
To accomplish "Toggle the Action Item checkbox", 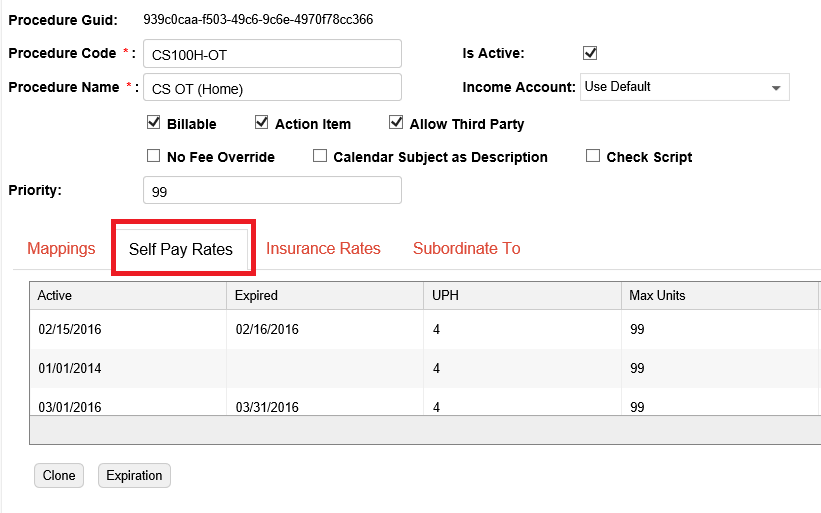I will point(261,122).
